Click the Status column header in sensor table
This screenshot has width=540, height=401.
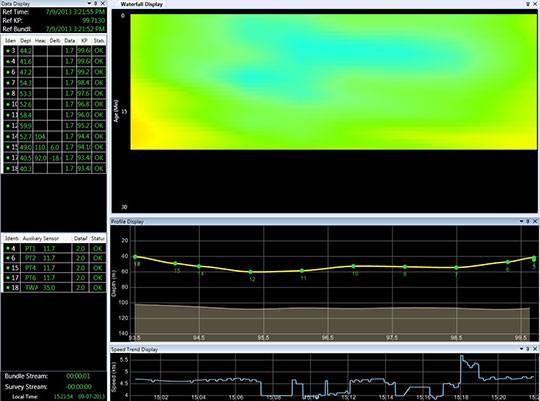(x=99, y=41)
